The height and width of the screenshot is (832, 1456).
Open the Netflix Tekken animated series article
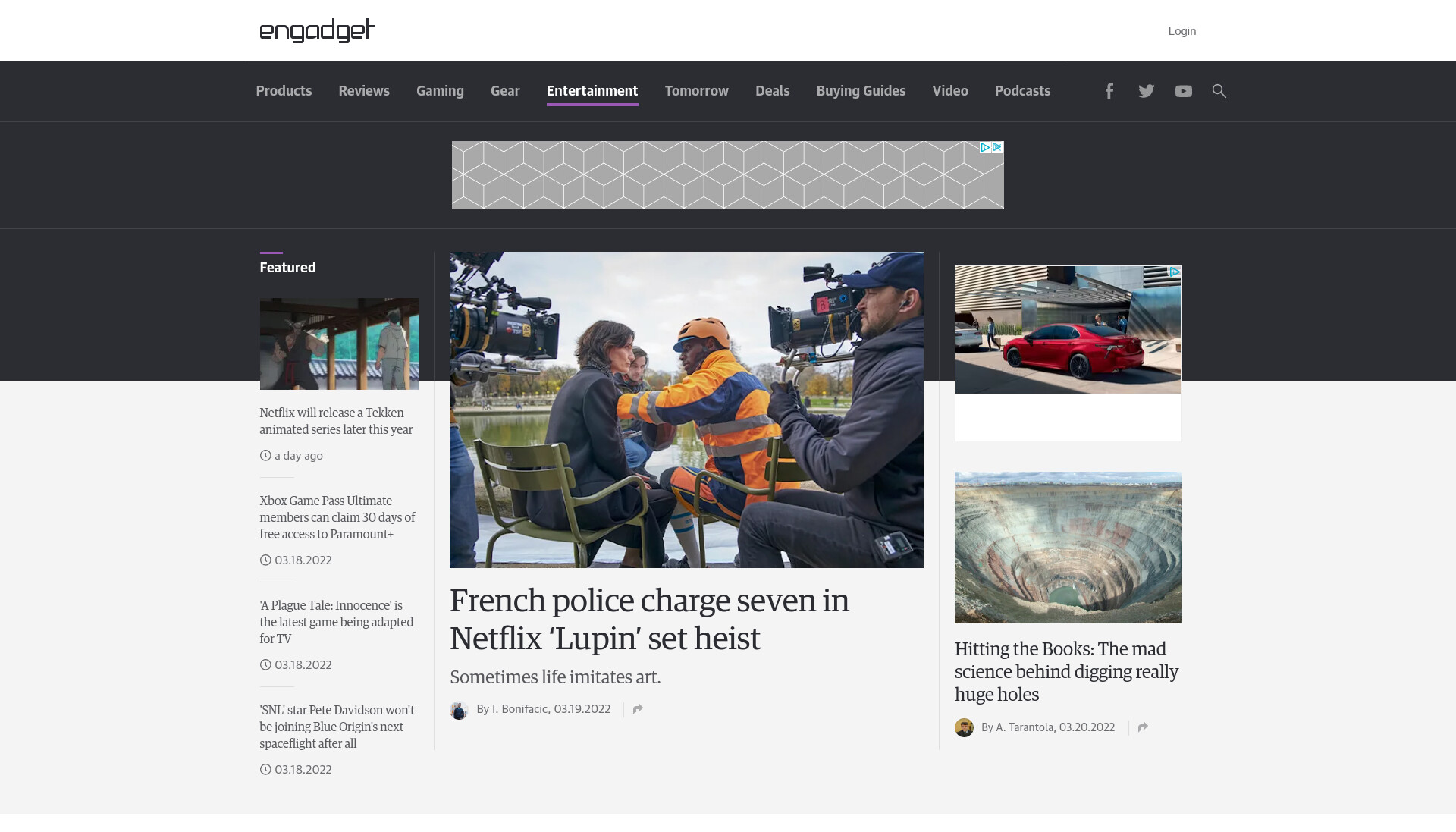(336, 421)
